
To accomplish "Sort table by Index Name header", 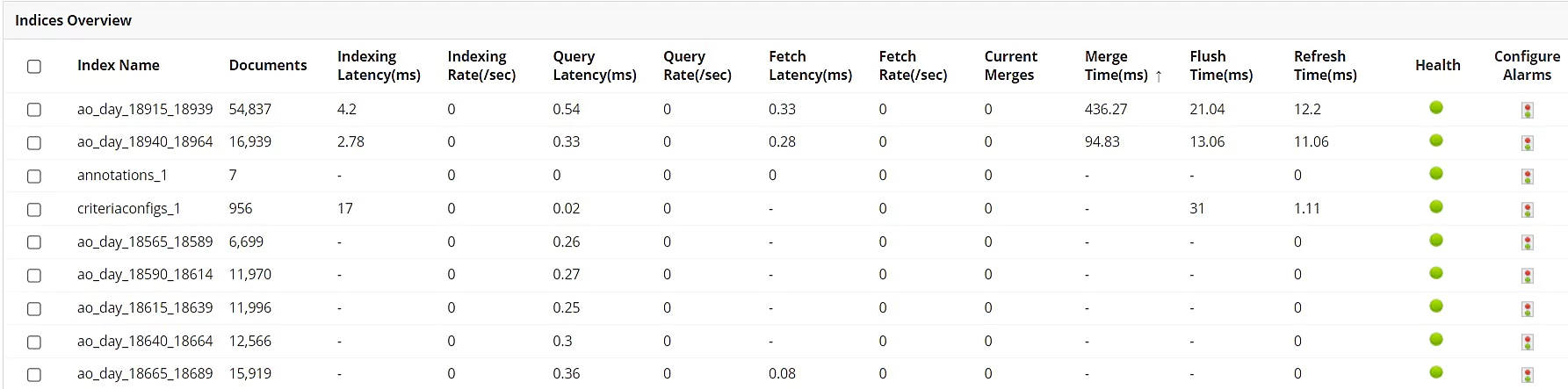I will [119, 65].
